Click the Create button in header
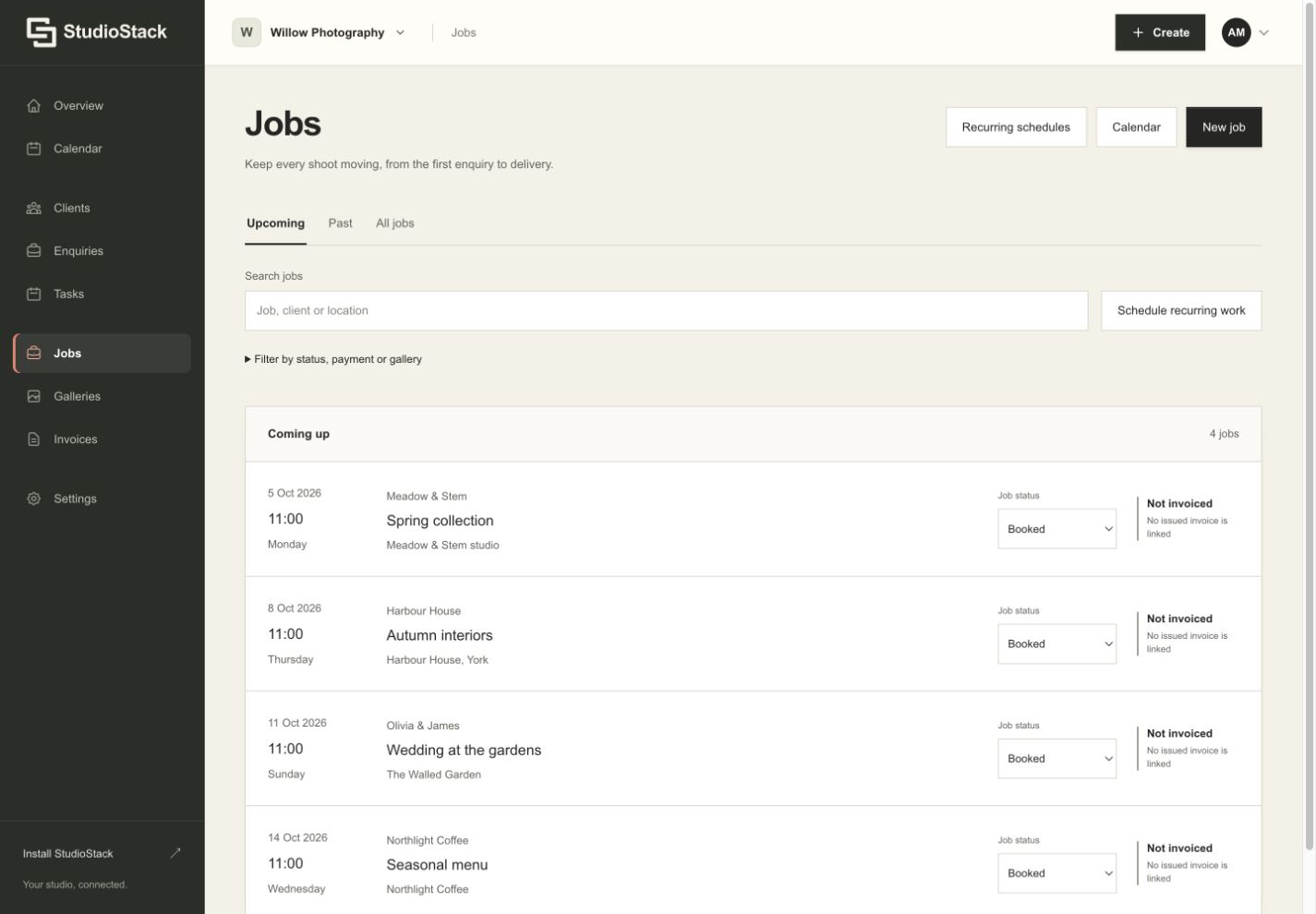The height and width of the screenshot is (914, 1316). coord(1160,32)
